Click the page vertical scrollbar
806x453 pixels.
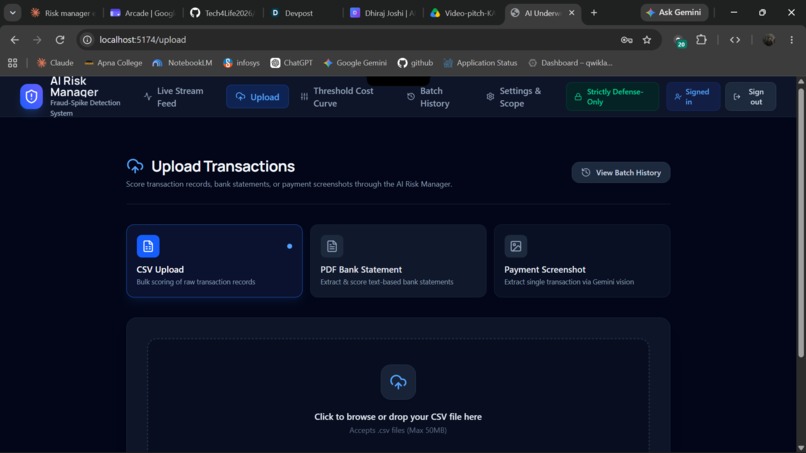coord(800,222)
